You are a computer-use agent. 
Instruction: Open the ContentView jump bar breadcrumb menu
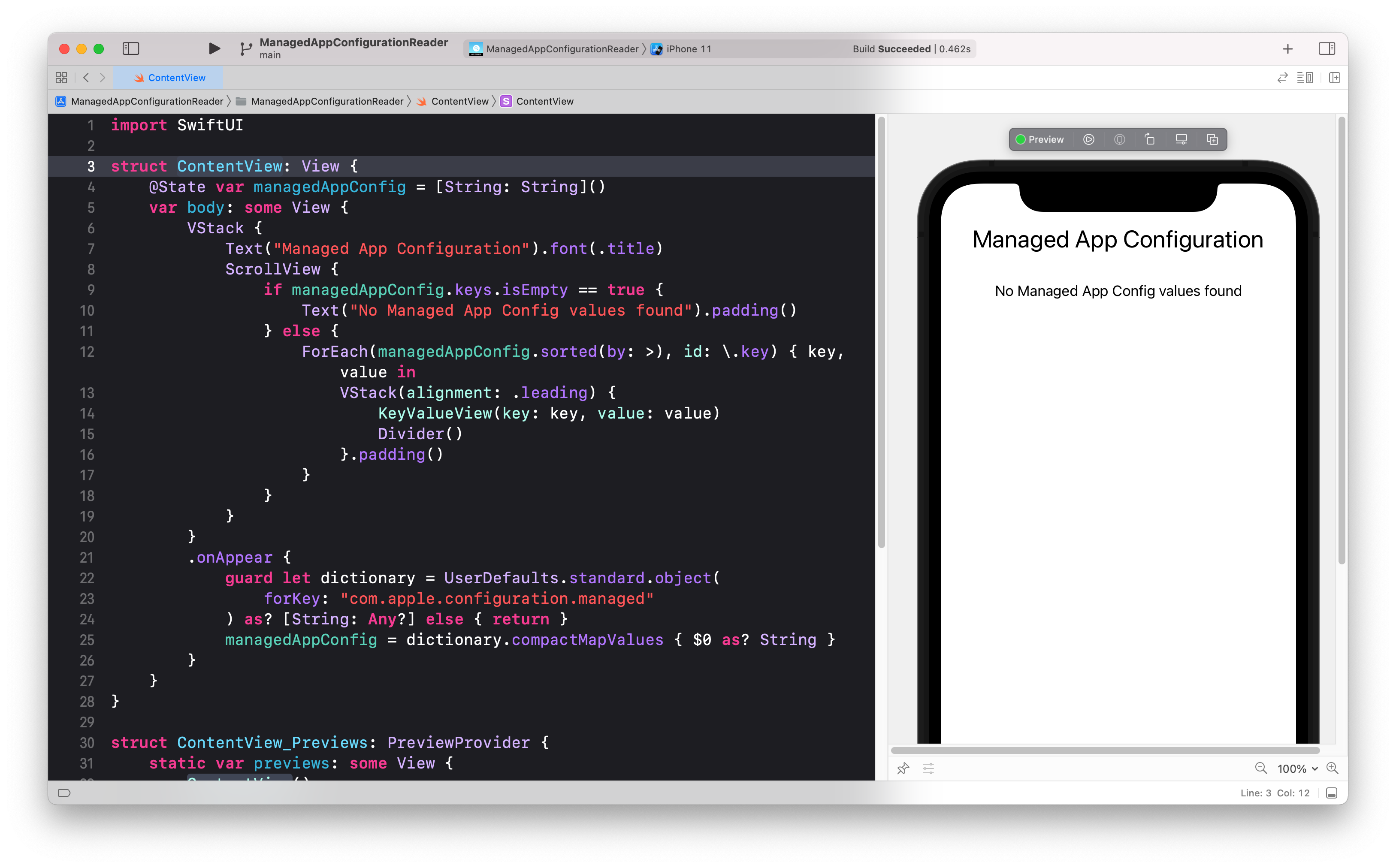(x=459, y=101)
